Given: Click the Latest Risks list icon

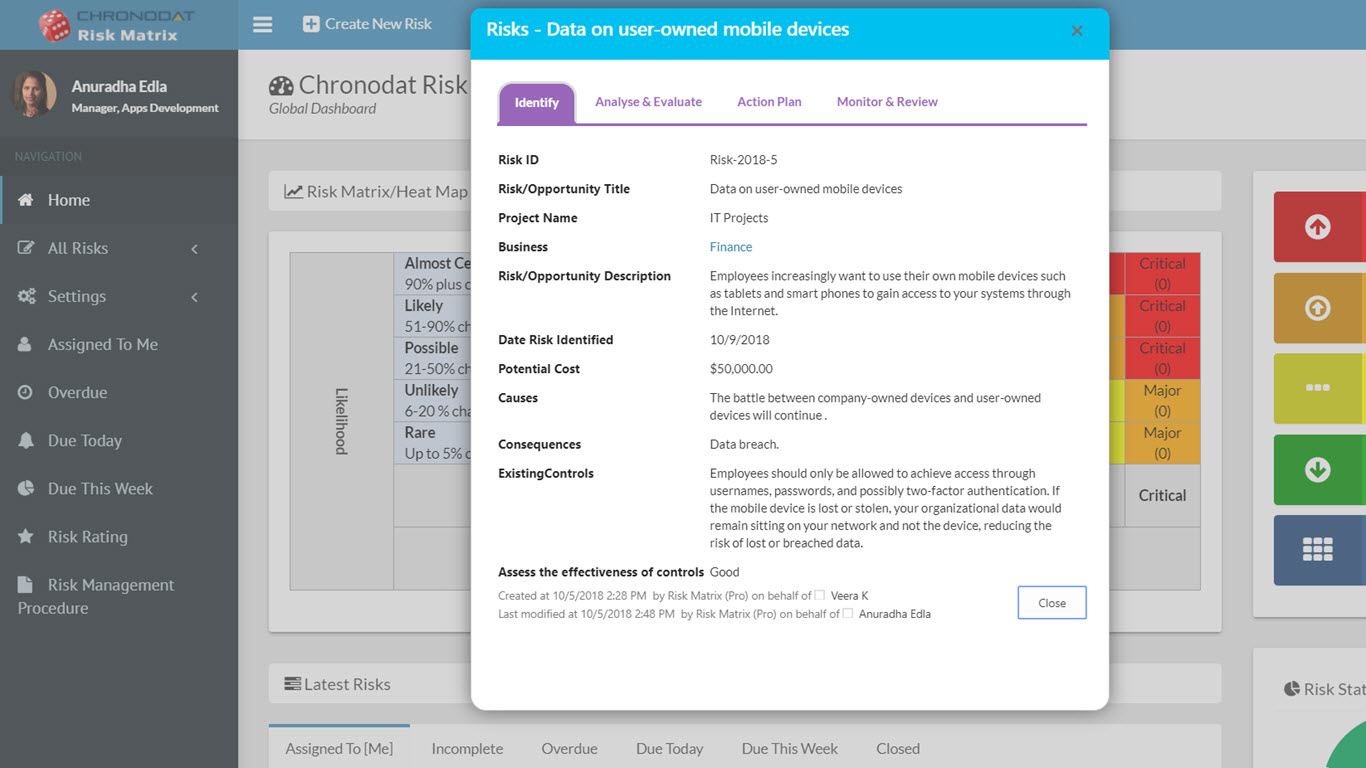Looking at the screenshot, I should click(292, 684).
